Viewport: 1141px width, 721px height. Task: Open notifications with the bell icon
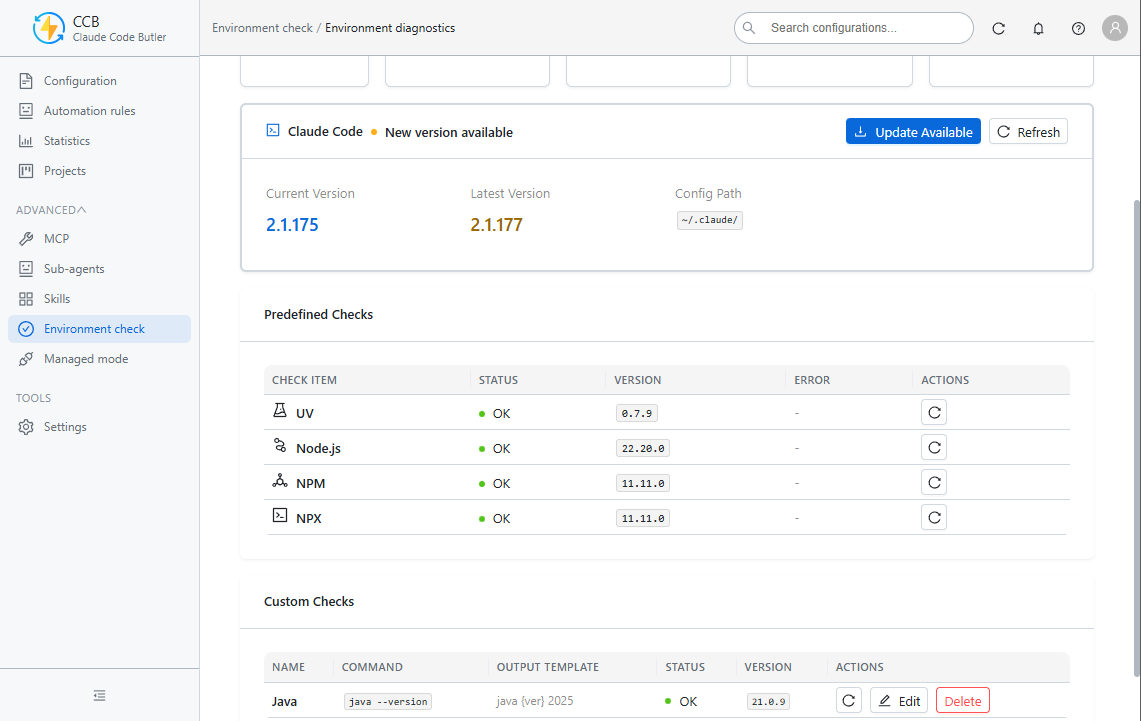click(x=1038, y=28)
